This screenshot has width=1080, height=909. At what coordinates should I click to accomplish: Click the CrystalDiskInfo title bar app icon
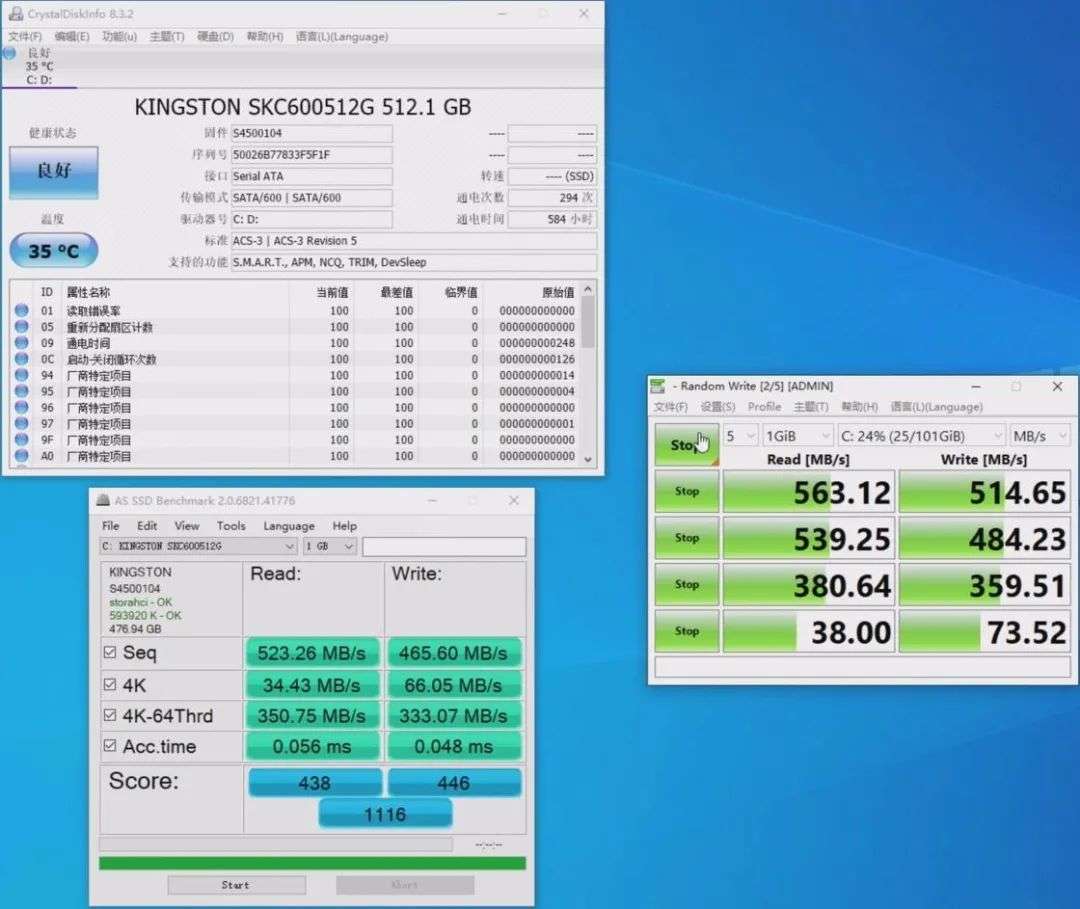[x=15, y=14]
